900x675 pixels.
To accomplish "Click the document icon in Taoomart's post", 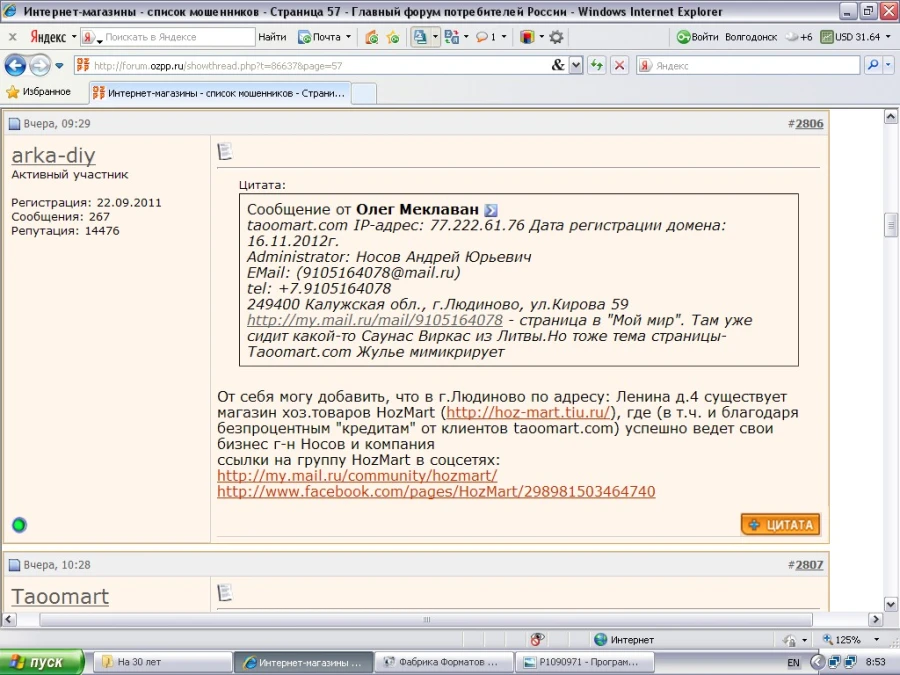I will click(225, 592).
